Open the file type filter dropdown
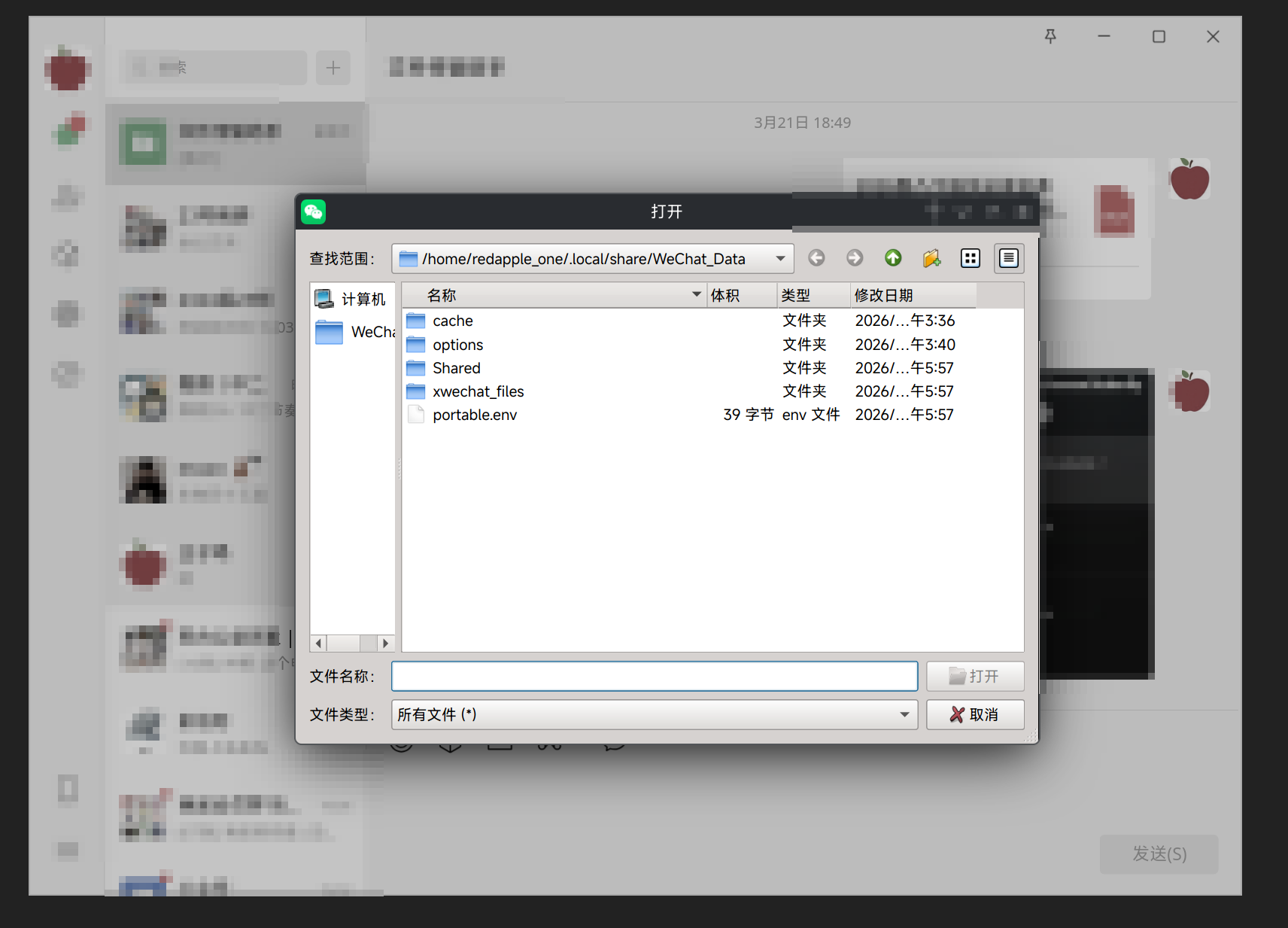Viewport: 1288px width, 928px height. 904,714
